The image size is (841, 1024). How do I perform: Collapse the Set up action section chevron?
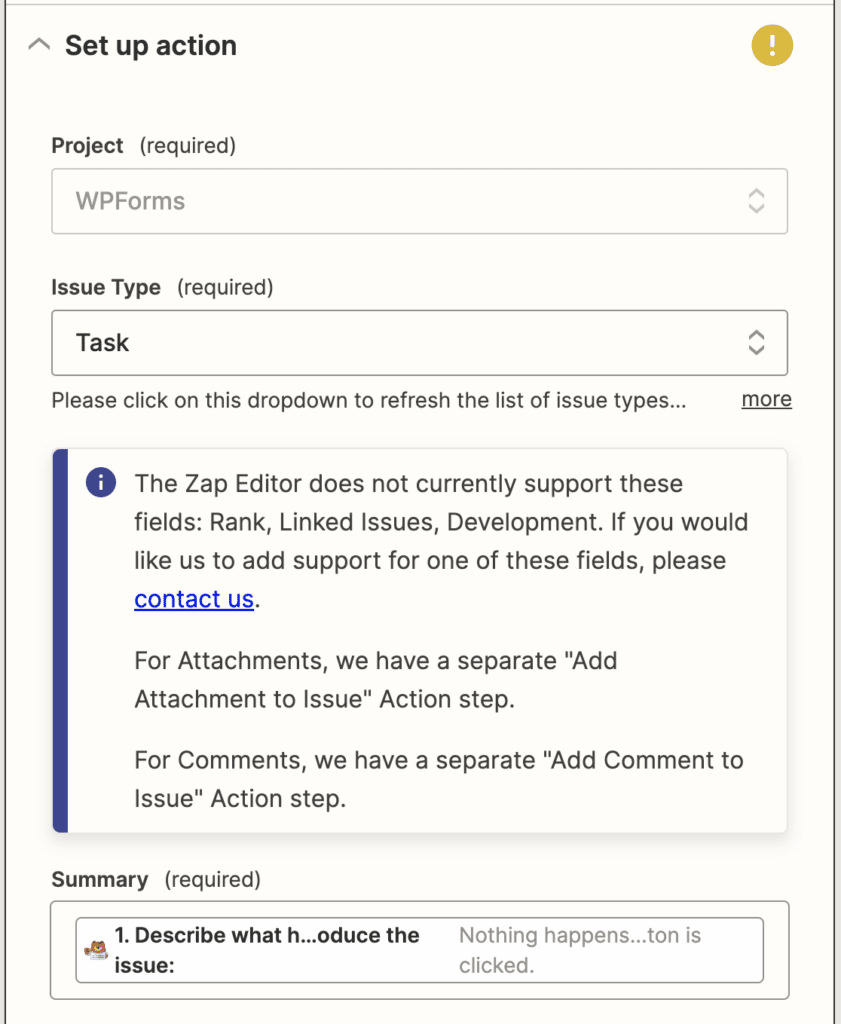(x=38, y=44)
